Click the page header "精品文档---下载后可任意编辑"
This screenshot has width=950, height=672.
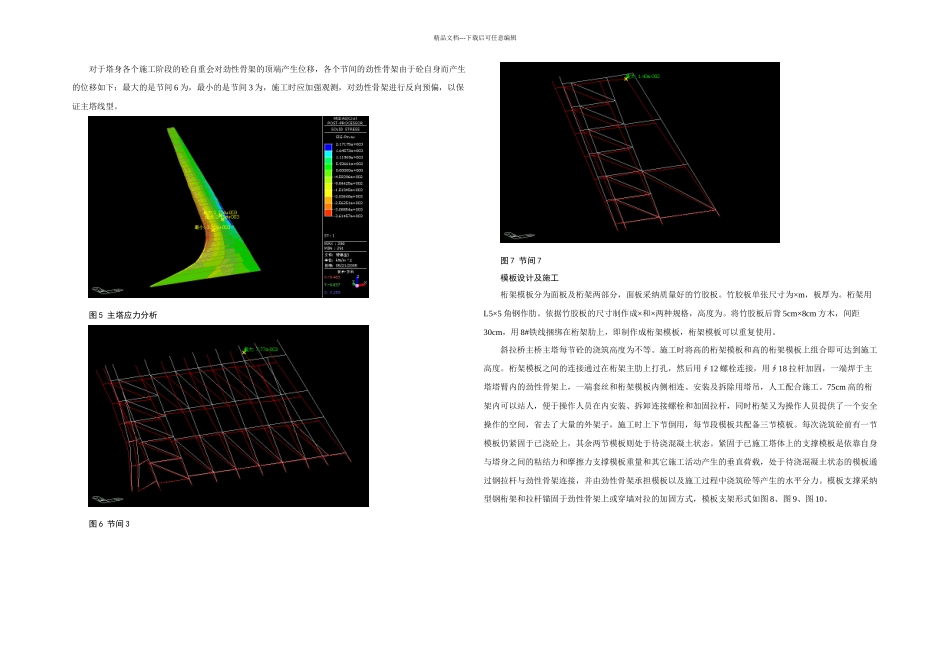[x=475, y=38]
